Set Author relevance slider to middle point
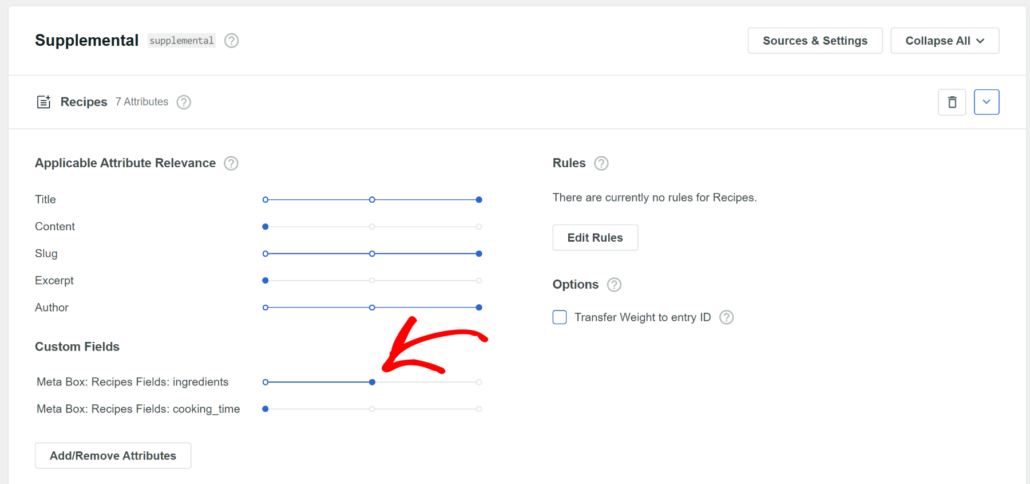The width and height of the screenshot is (1030, 484). pyautogui.click(x=372, y=307)
